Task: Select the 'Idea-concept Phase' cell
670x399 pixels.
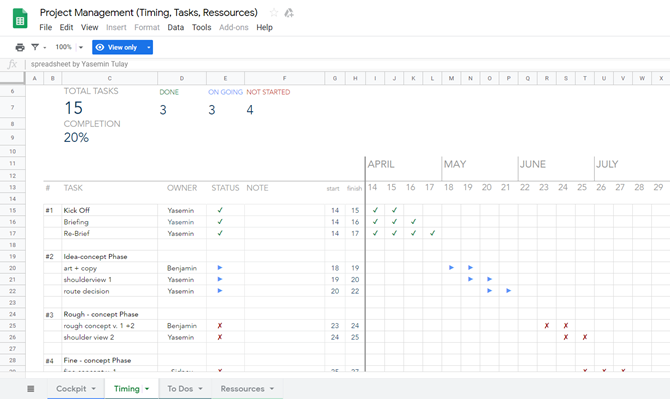Action: (110, 256)
